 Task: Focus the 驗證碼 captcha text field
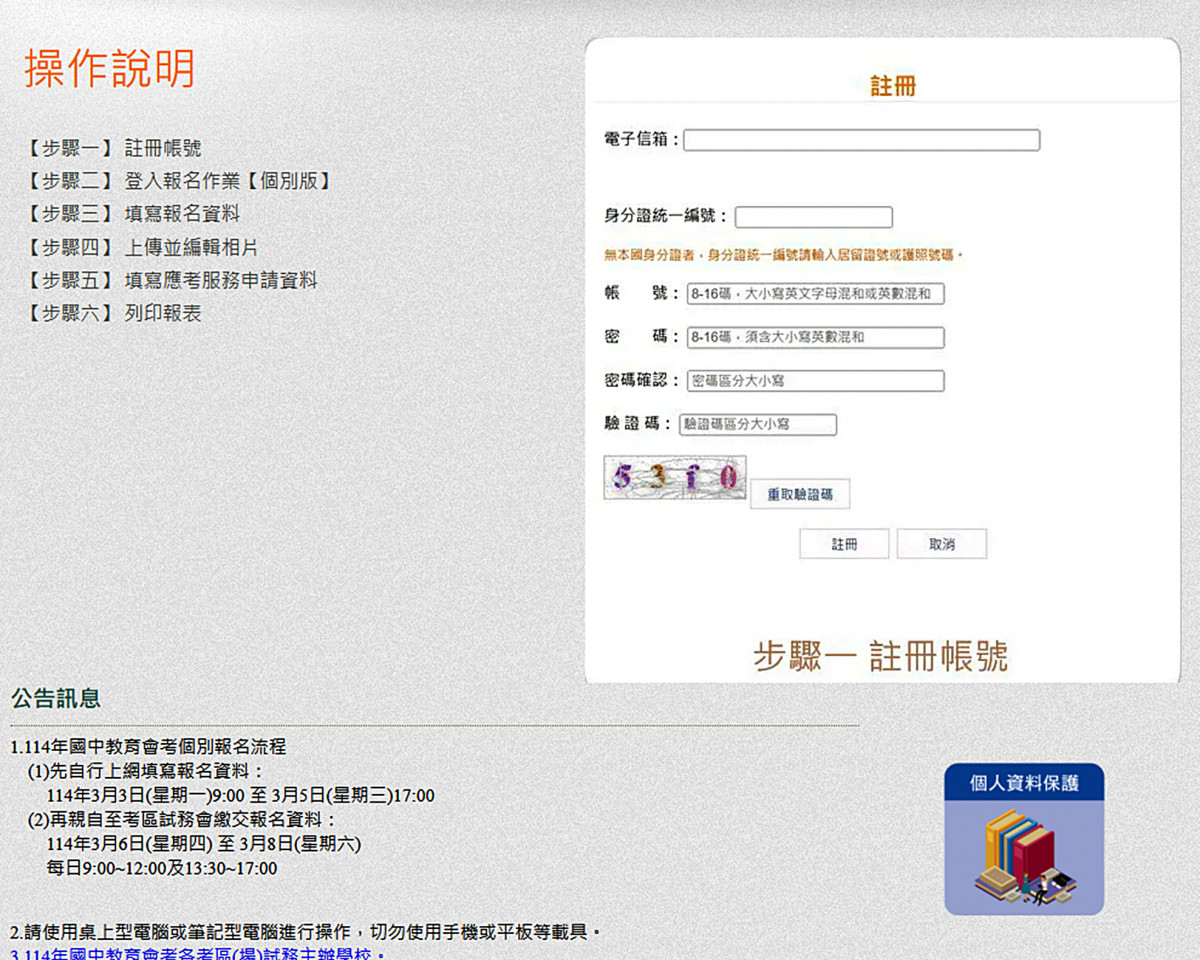click(757, 425)
